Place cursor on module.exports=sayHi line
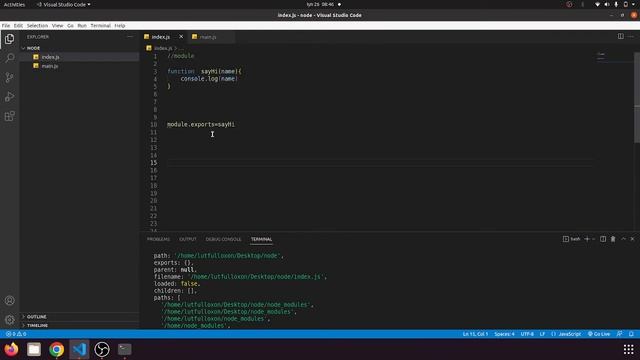 tap(201, 124)
